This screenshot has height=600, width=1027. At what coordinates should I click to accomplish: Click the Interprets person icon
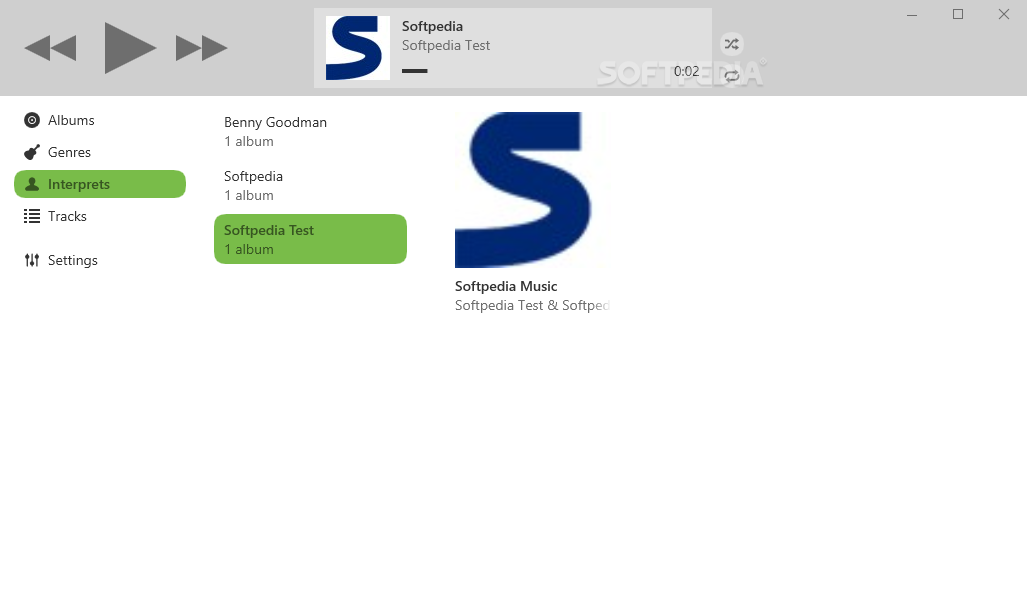31,184
